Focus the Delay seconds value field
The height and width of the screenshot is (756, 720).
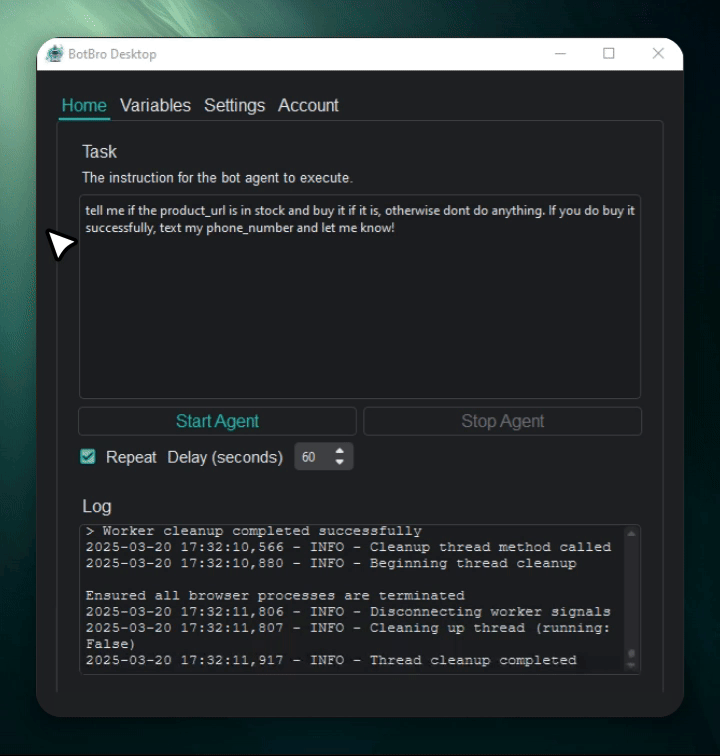point(311,457)
